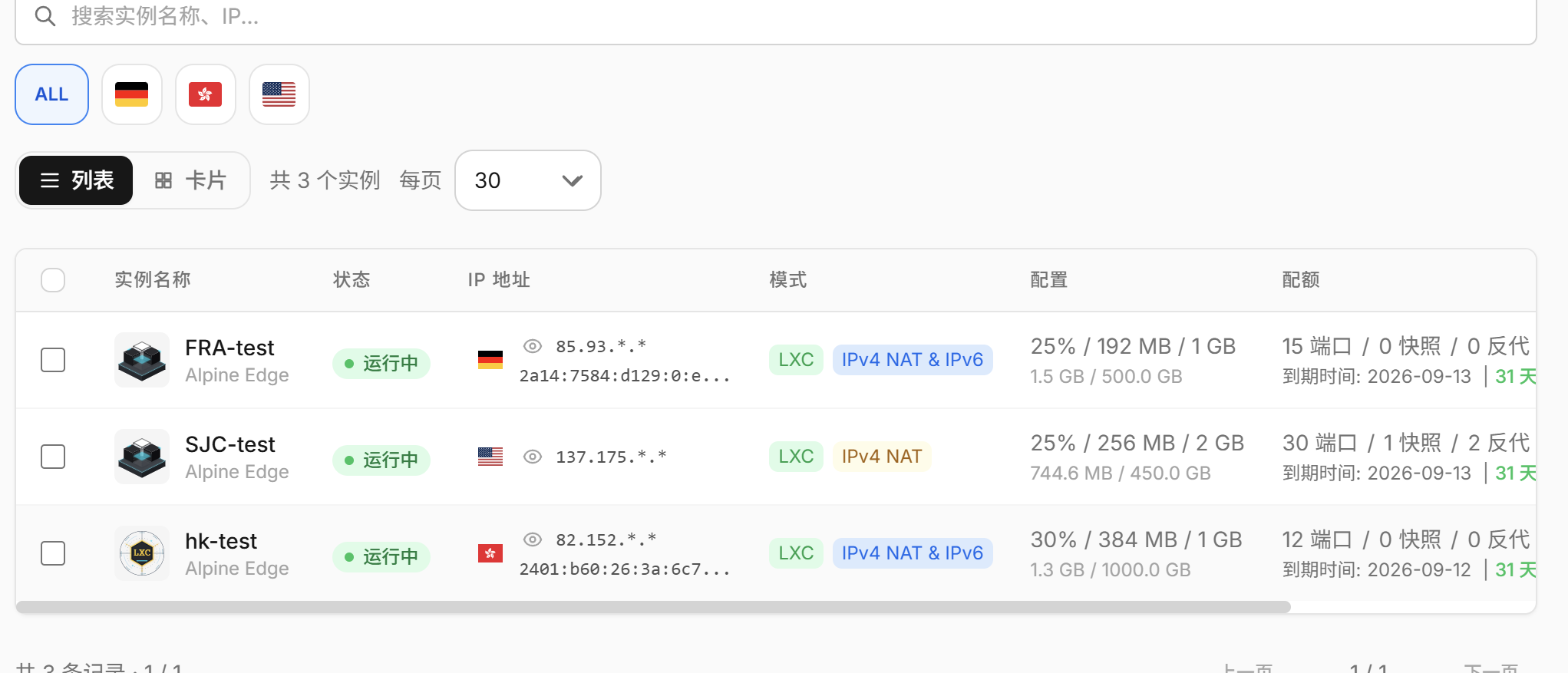
Task: Click IPv4 NAT & IPv6 tag for FRA-test
Action: coord(913,360)
